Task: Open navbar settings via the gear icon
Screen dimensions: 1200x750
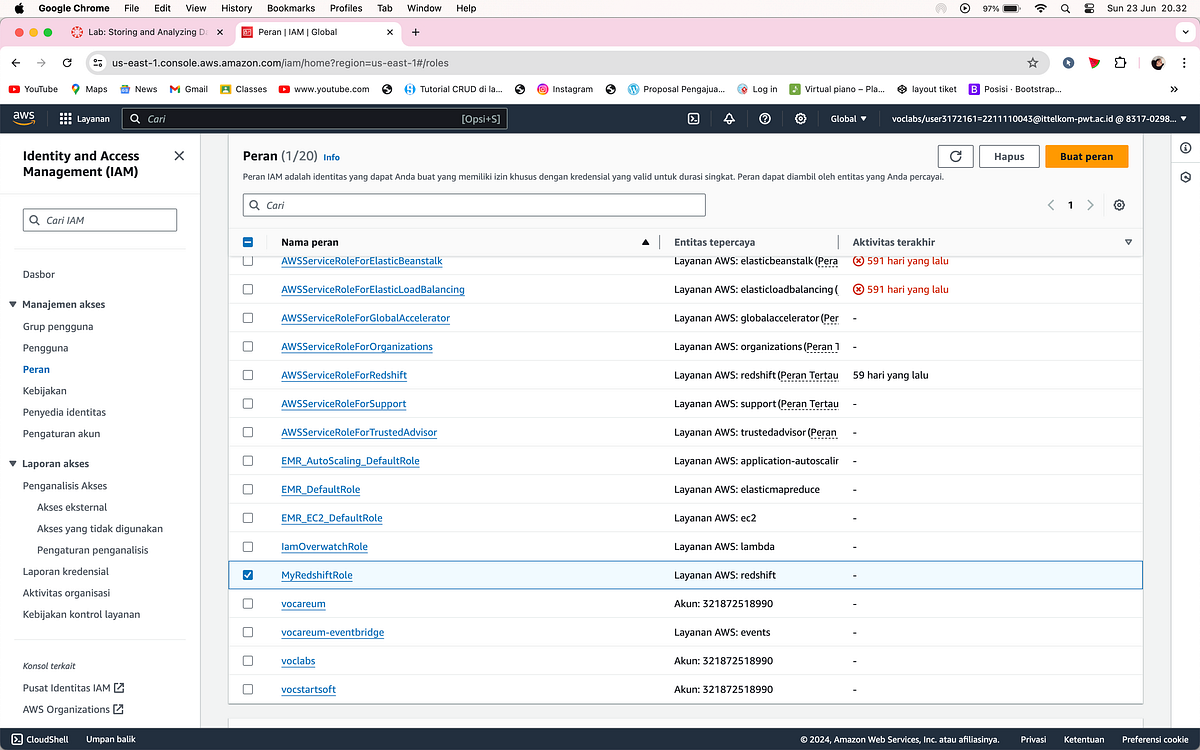Action: 800,118
